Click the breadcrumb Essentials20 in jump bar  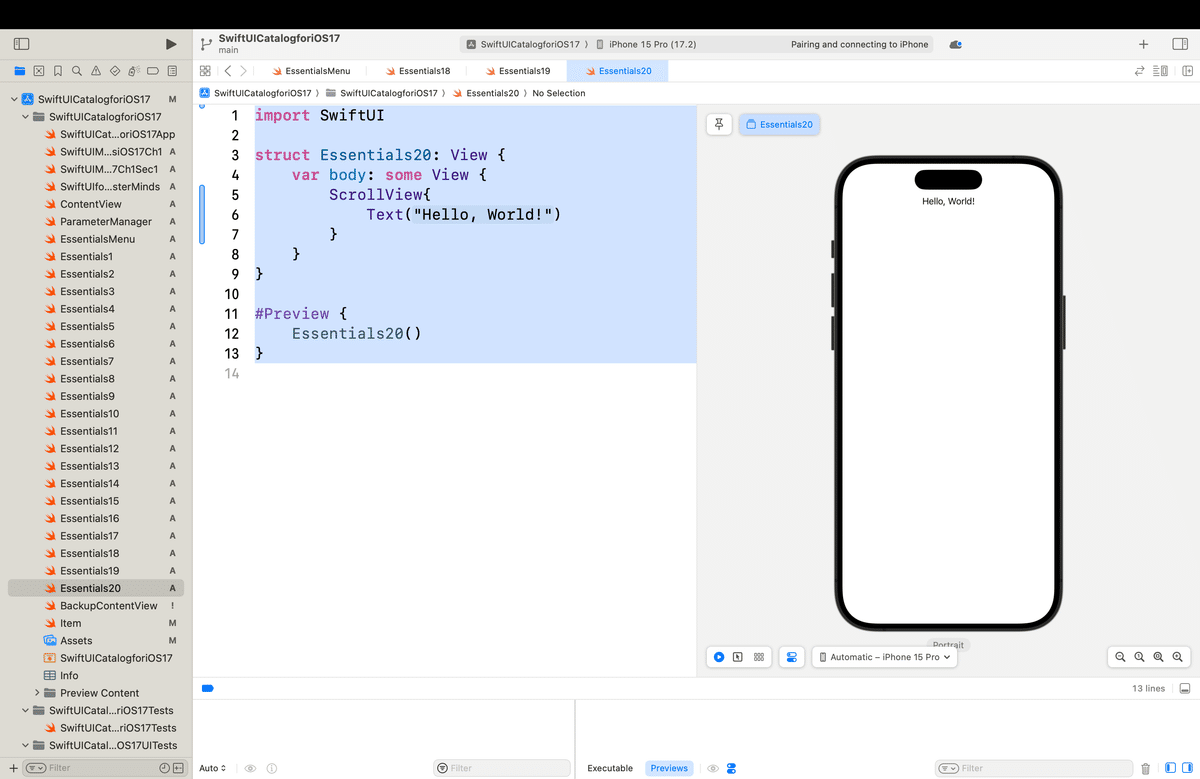click(486, 93)
